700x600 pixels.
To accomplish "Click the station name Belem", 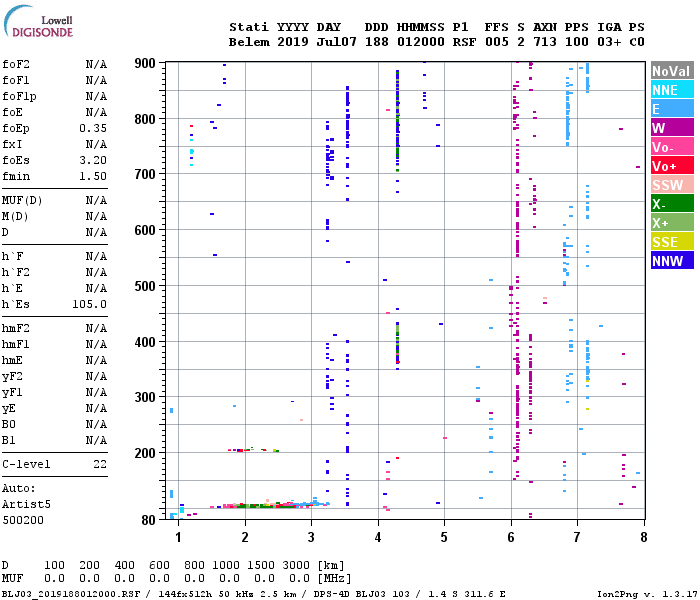I will click(249, 42).
